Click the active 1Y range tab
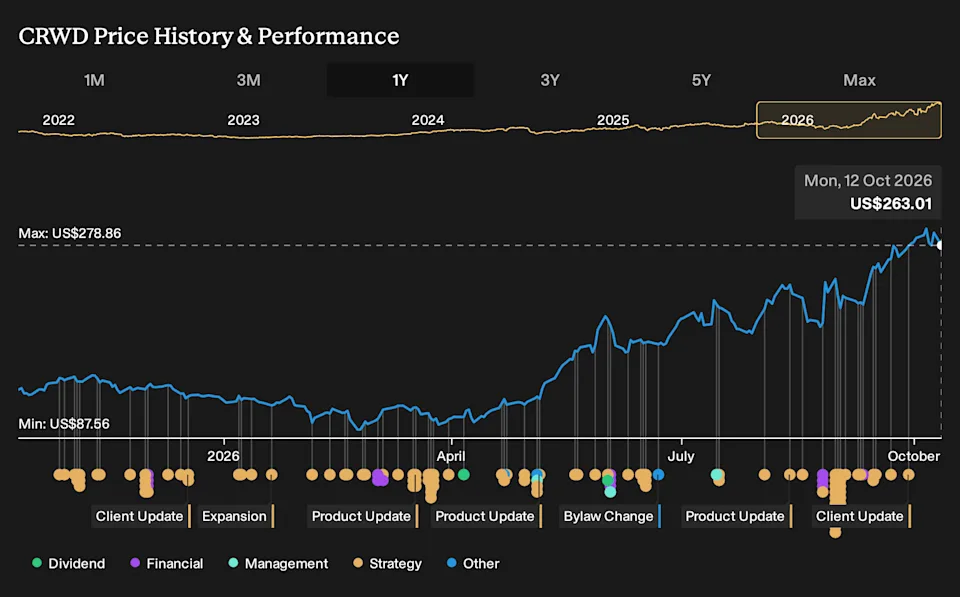 tap(400, 80)
